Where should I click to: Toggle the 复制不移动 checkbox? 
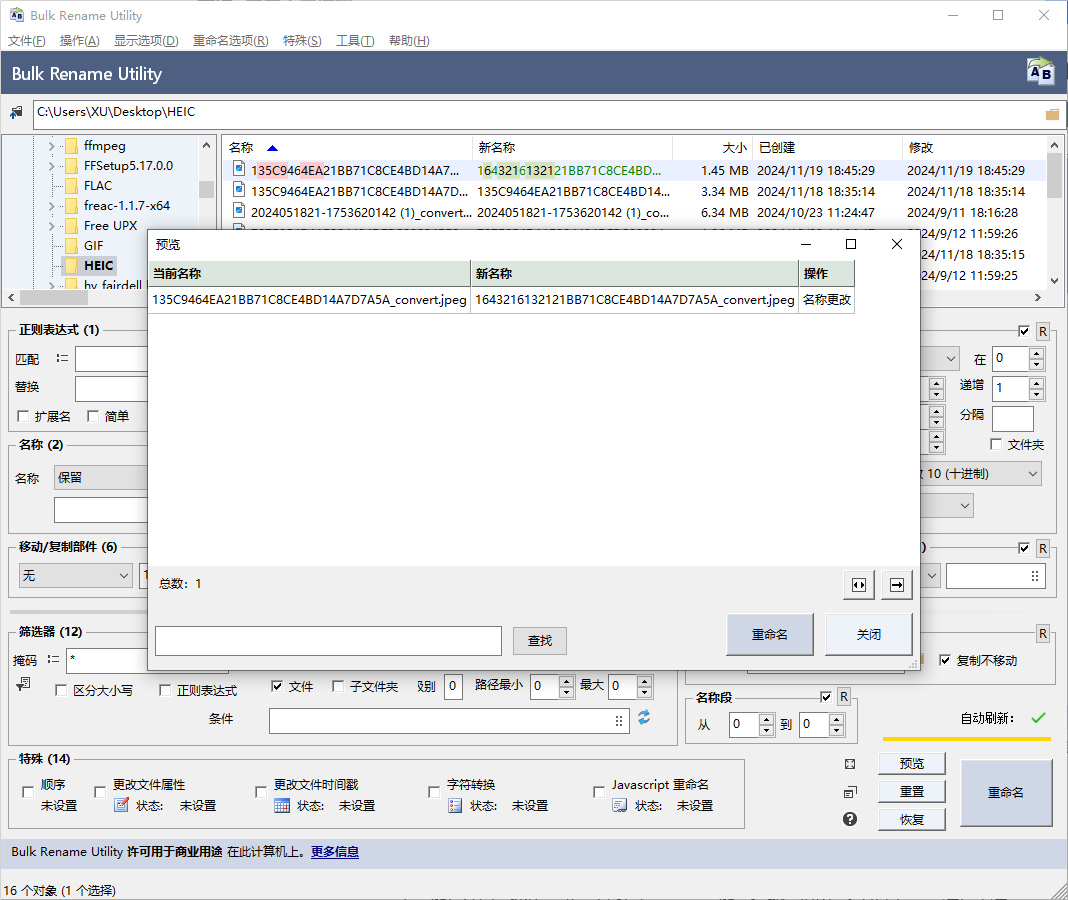(x=945, y=660)
